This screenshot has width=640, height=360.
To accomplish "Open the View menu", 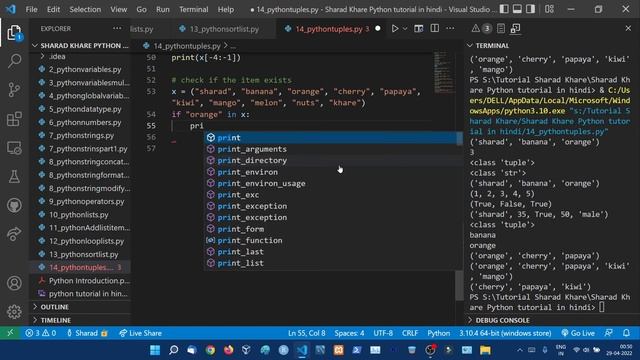I will tap(118, 9).
